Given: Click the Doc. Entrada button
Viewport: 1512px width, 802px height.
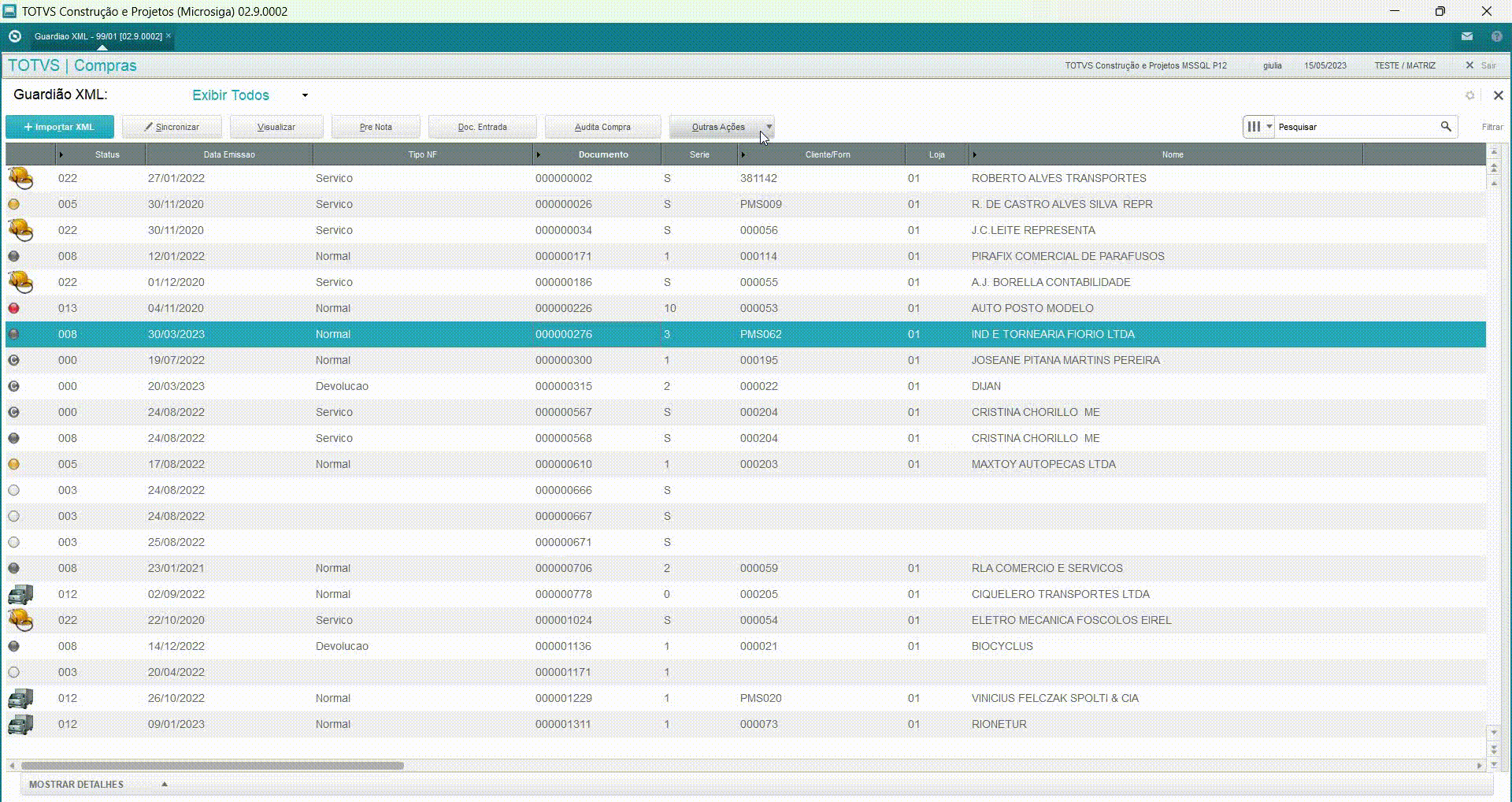Looking at the screenshot, I should 483,127.
